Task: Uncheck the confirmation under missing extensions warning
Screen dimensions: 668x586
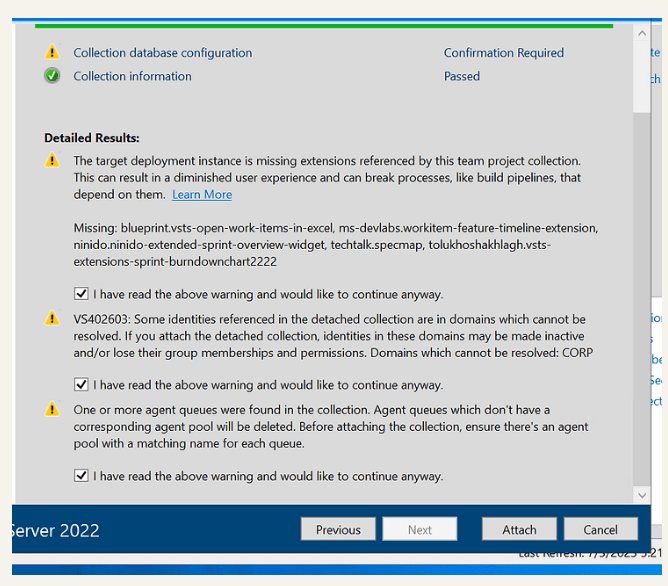Action: pos(81,294)
